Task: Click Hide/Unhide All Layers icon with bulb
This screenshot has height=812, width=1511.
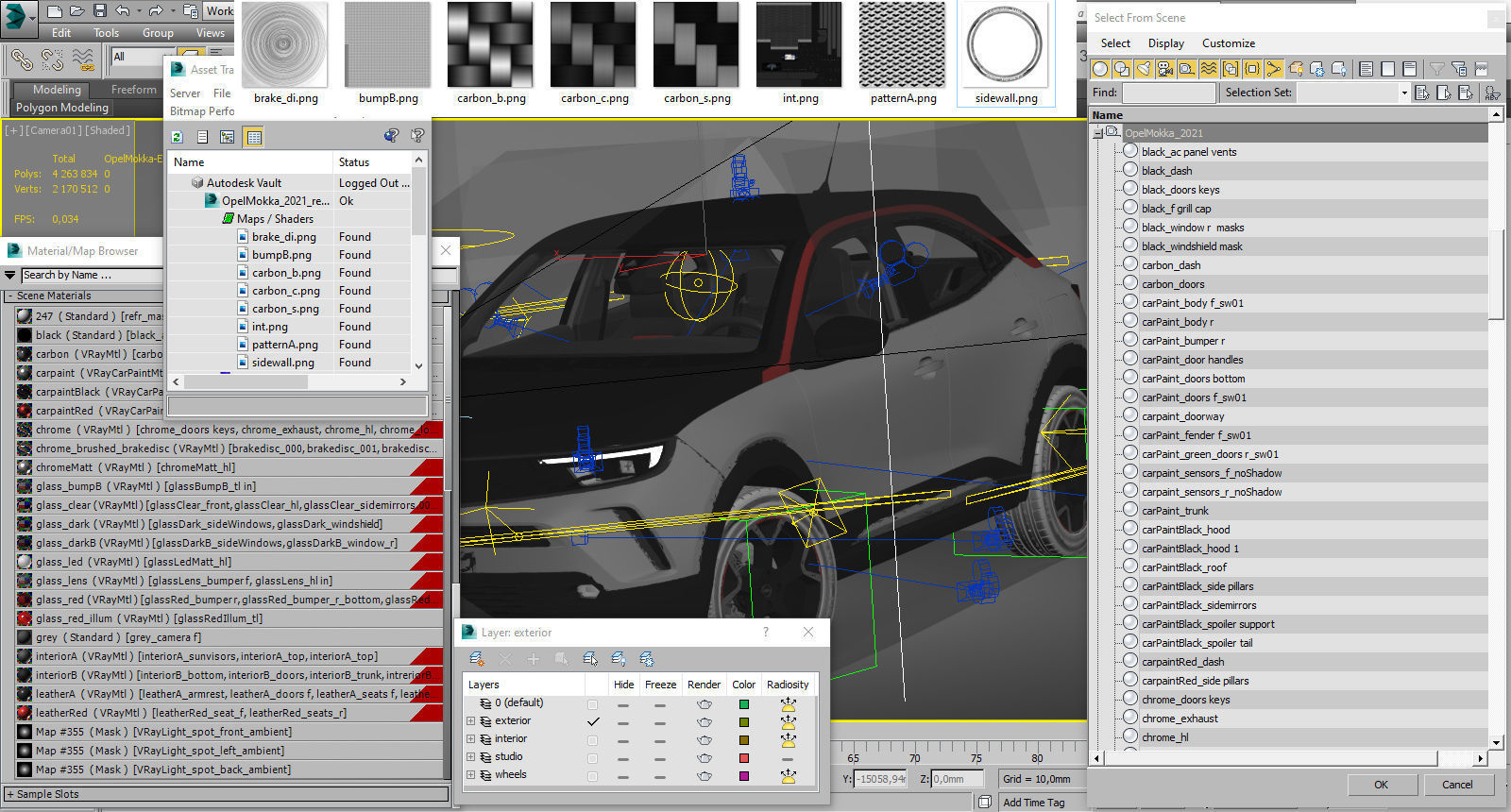Action: tap(619, 659)
